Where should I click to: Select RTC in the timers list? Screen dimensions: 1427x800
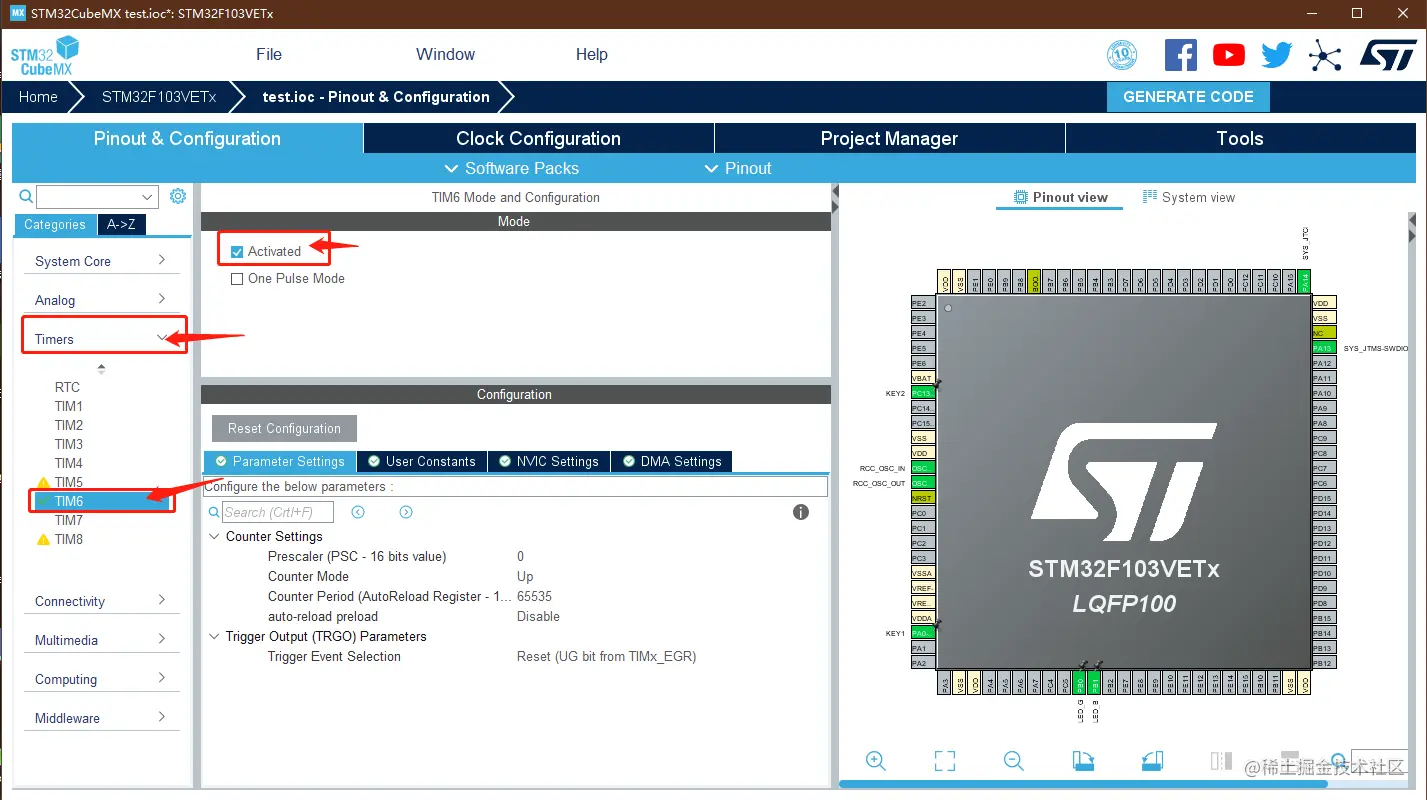pos(67,388)
